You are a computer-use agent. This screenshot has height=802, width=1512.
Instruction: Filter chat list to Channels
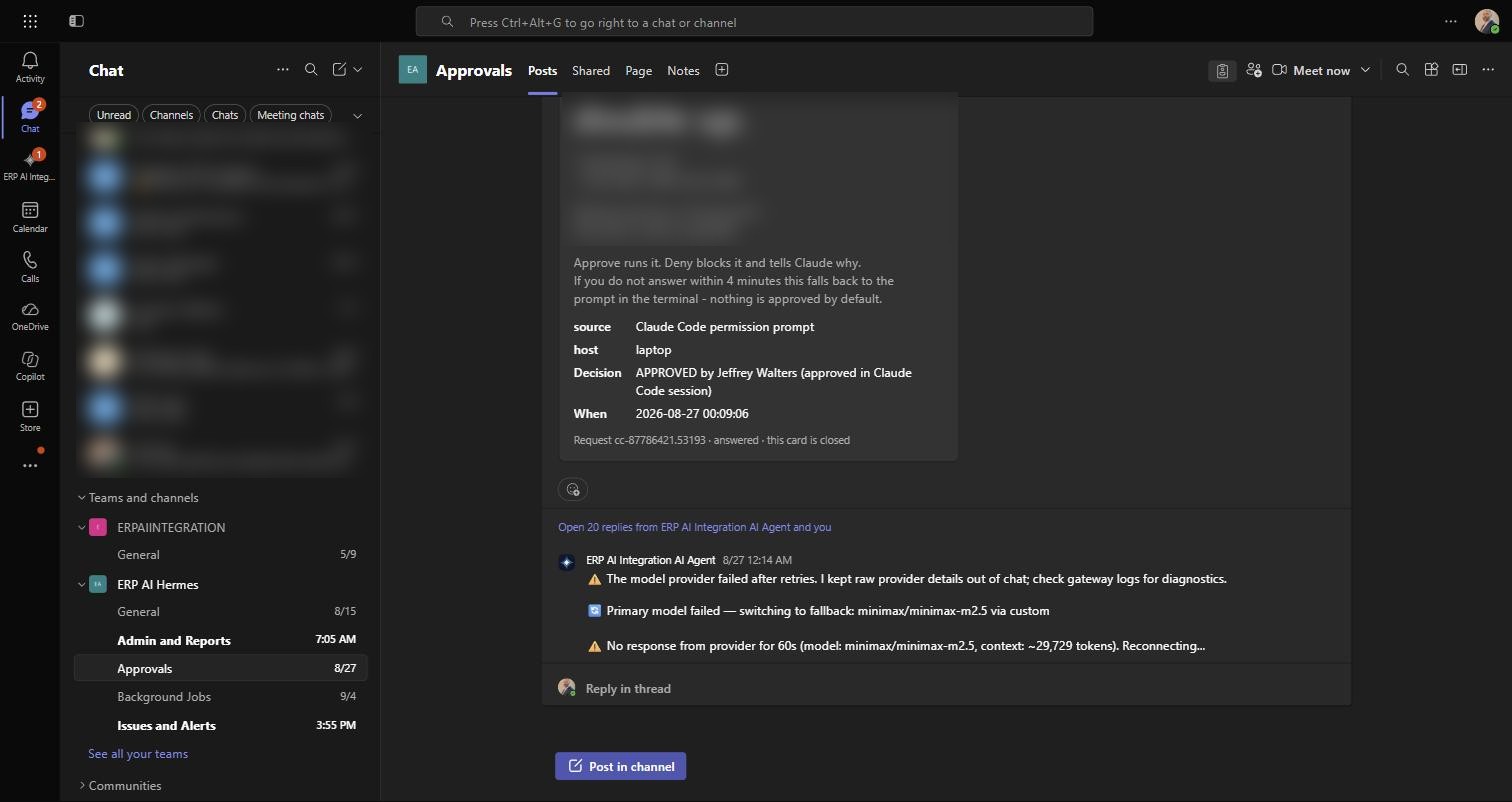[171, 115]
